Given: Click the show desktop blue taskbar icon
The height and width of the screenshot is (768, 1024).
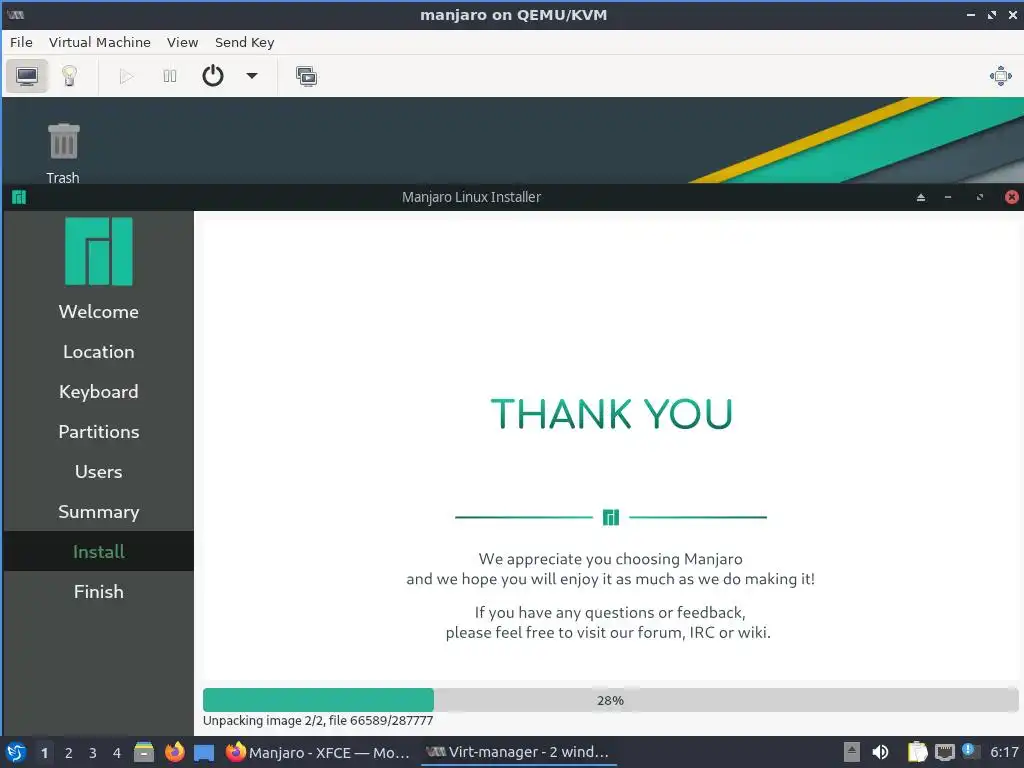Looking at the screenshot, I should click(x=204, y=753).
